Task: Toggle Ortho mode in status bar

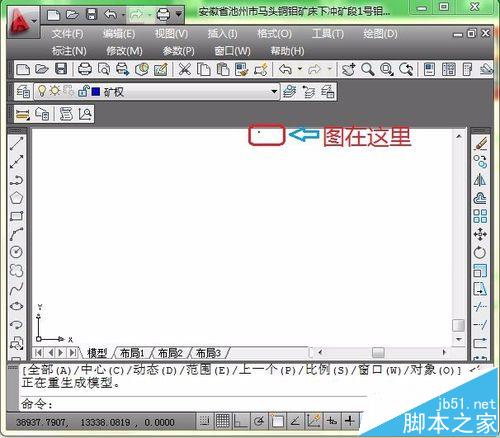Action: coord(241,421)
